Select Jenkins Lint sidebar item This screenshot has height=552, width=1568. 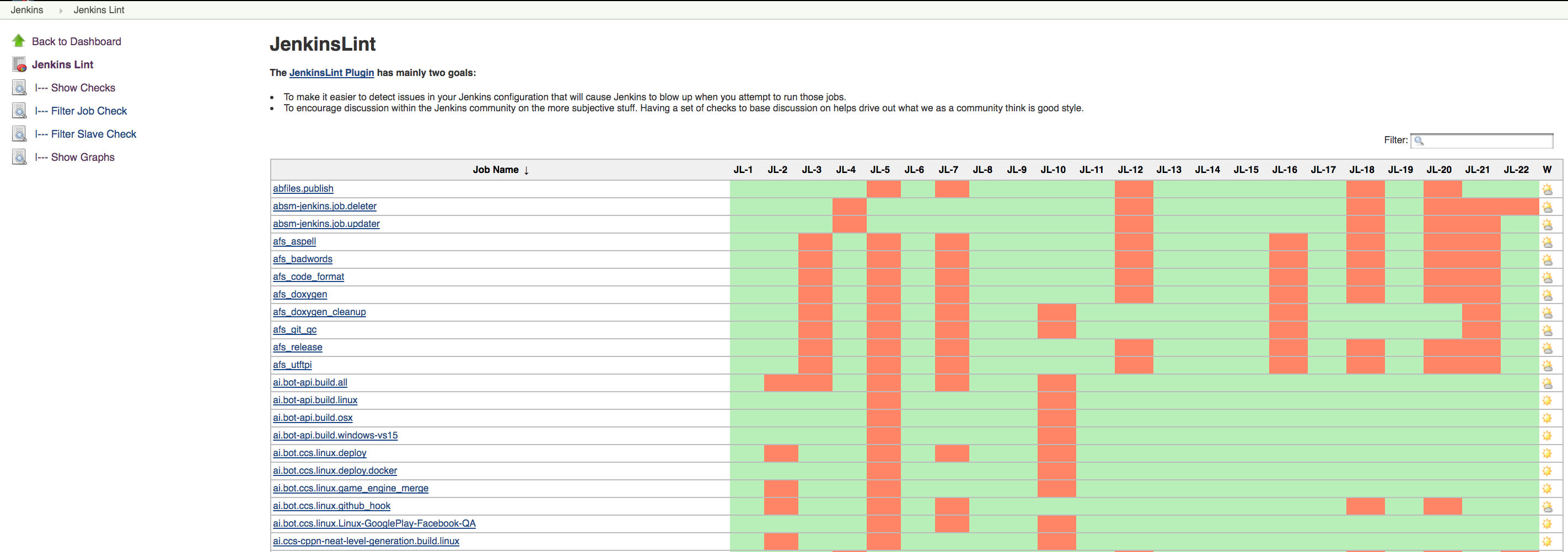[x=63, y=64]
